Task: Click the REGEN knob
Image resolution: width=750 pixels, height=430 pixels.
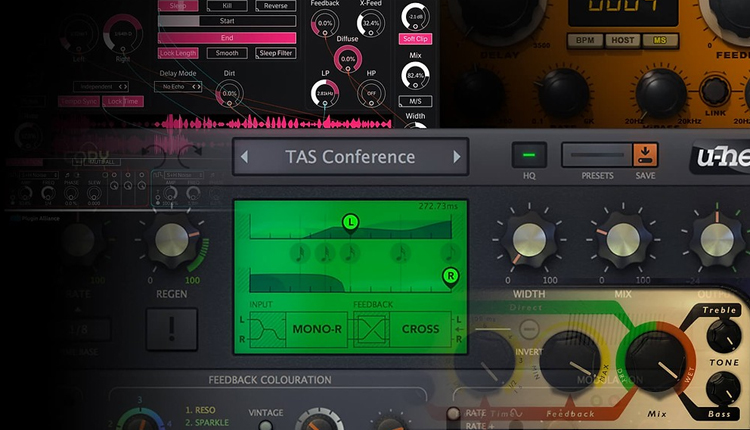Action: click(172, 240)
